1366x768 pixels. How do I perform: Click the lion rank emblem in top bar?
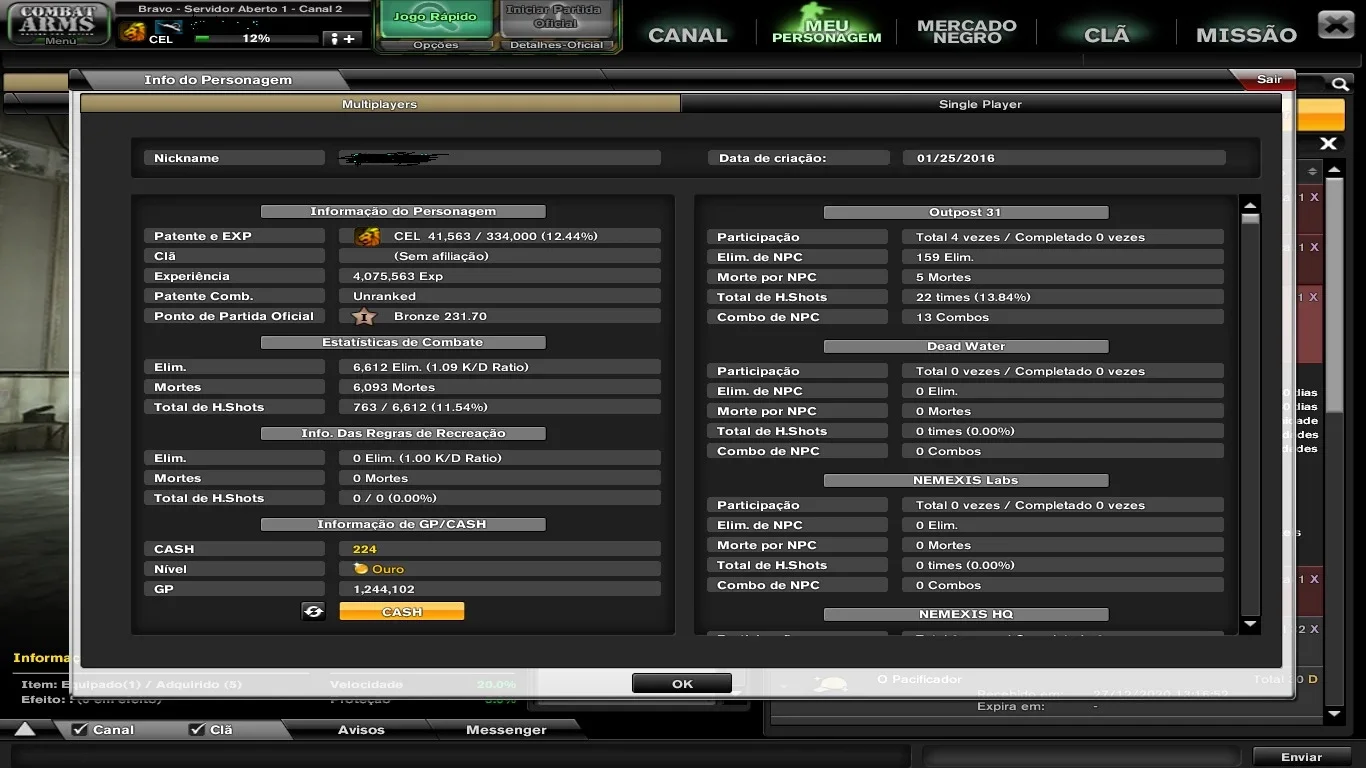(x=132, y=33)
